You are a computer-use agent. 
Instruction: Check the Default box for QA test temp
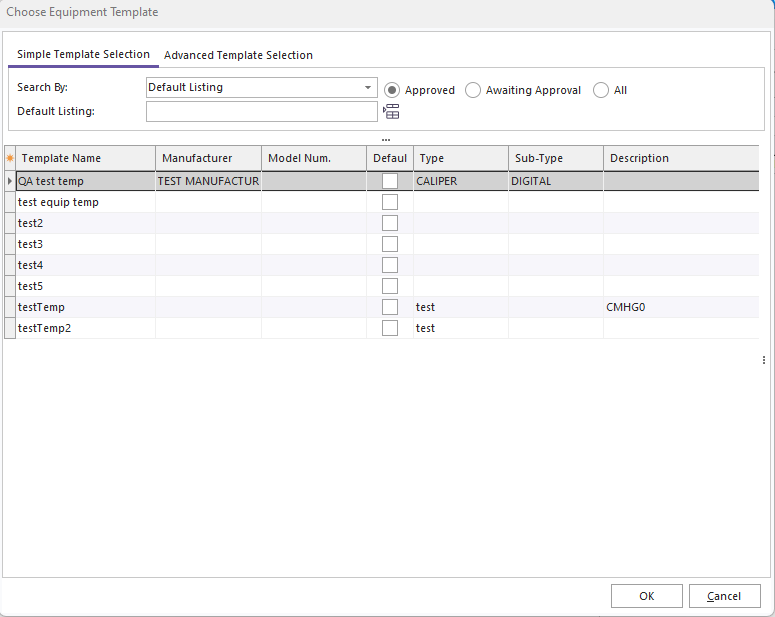(390, 181)
